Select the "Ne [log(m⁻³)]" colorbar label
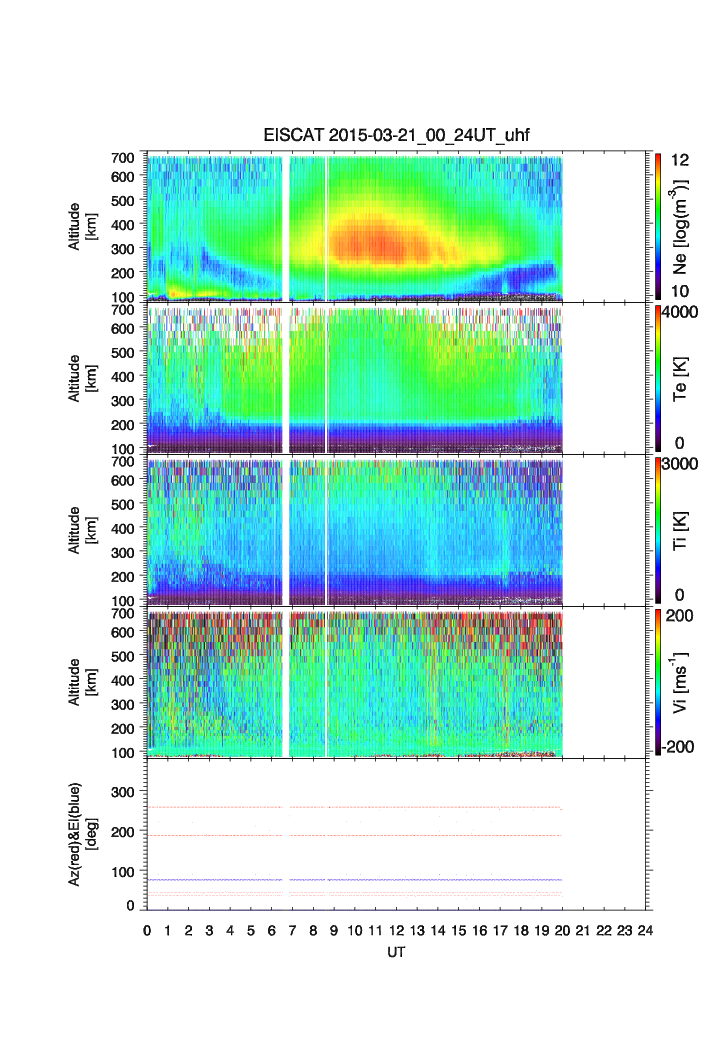Screen dimensions: 708x1062 click(680, 226)
